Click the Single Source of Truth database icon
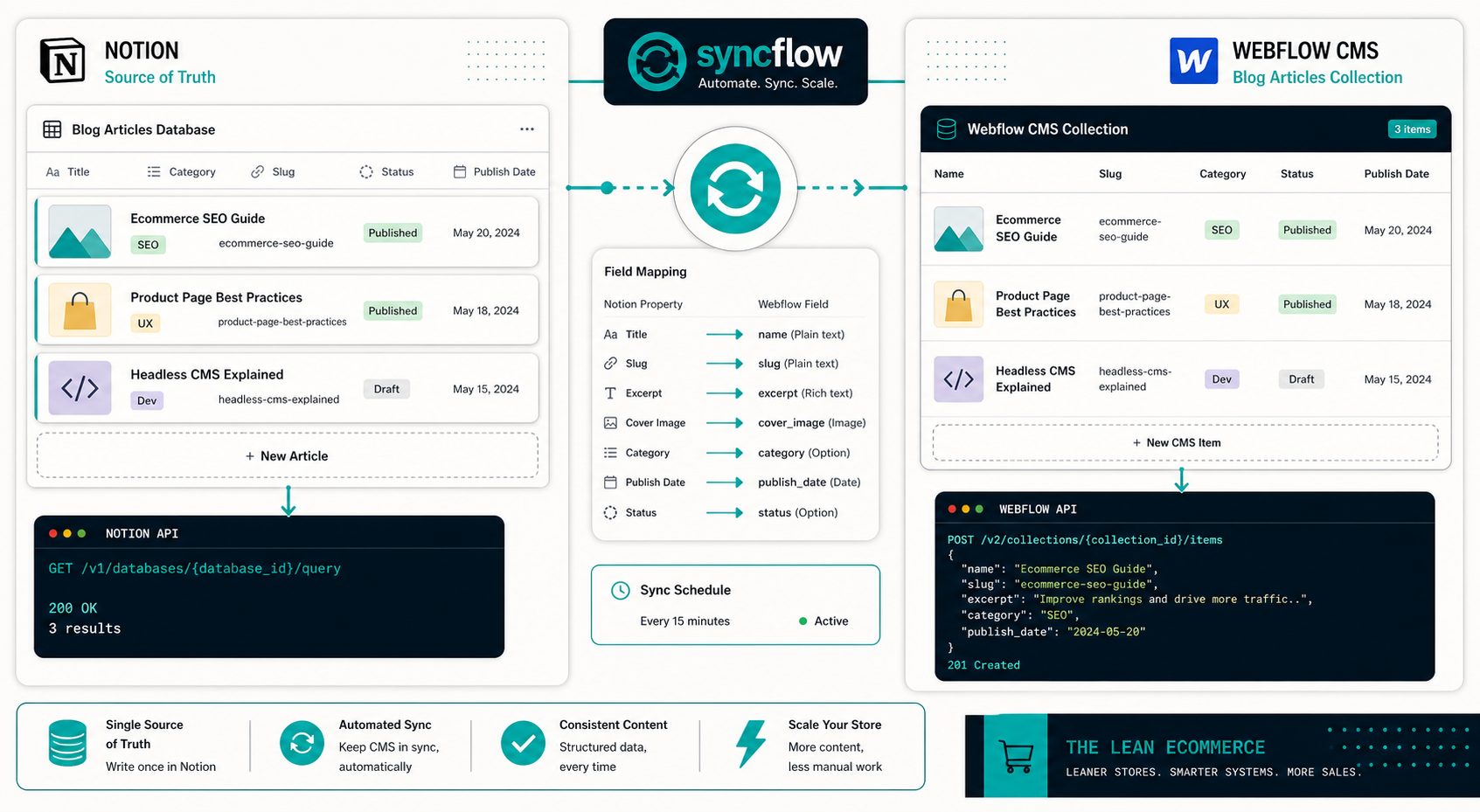 point(67,744)
